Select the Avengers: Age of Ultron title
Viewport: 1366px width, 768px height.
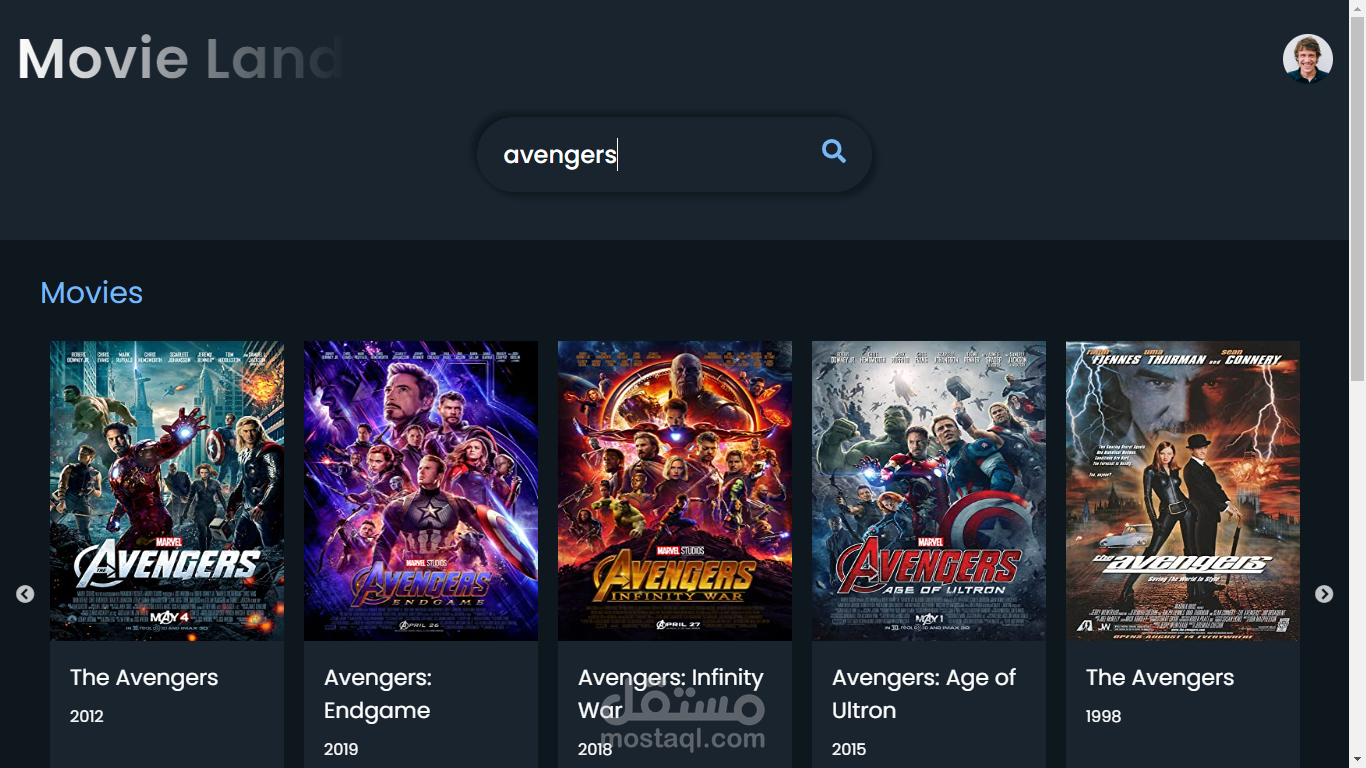click(924, 694)
